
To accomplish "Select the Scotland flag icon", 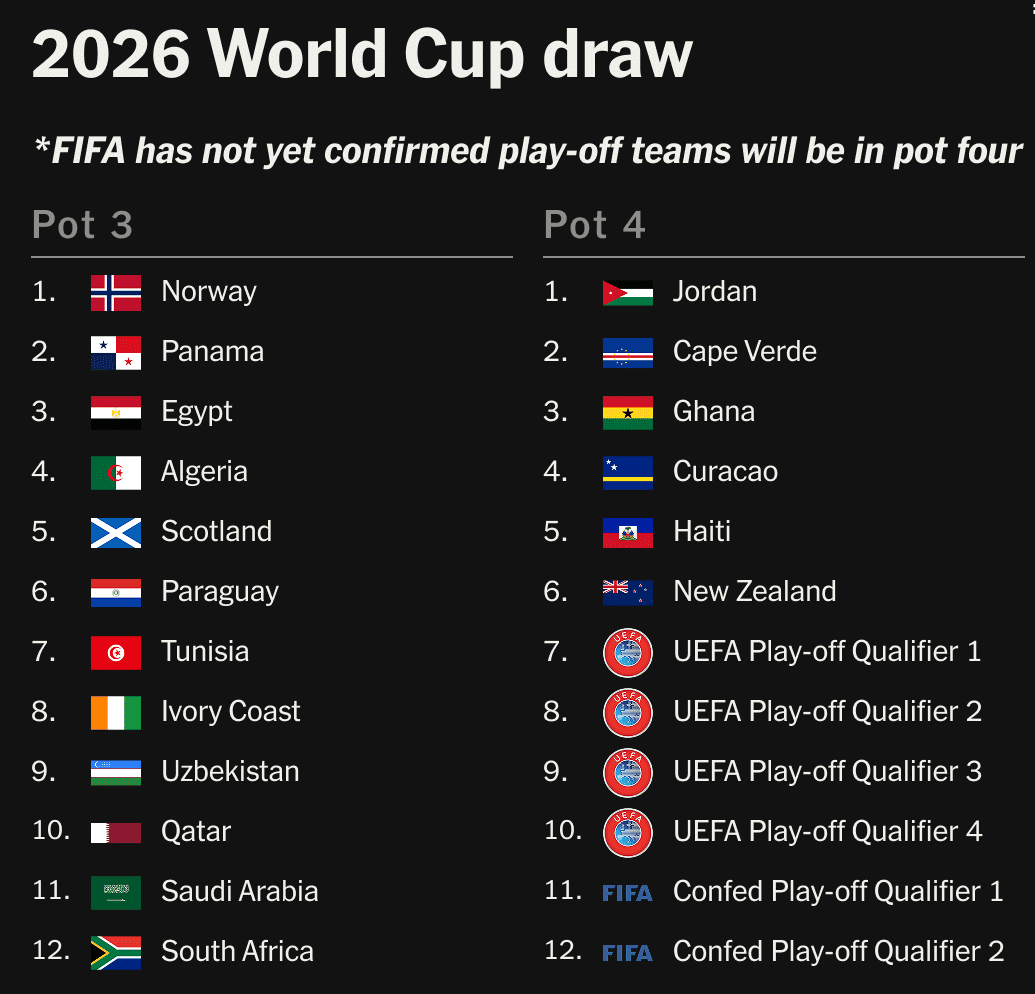I will (x=116, y=533).
